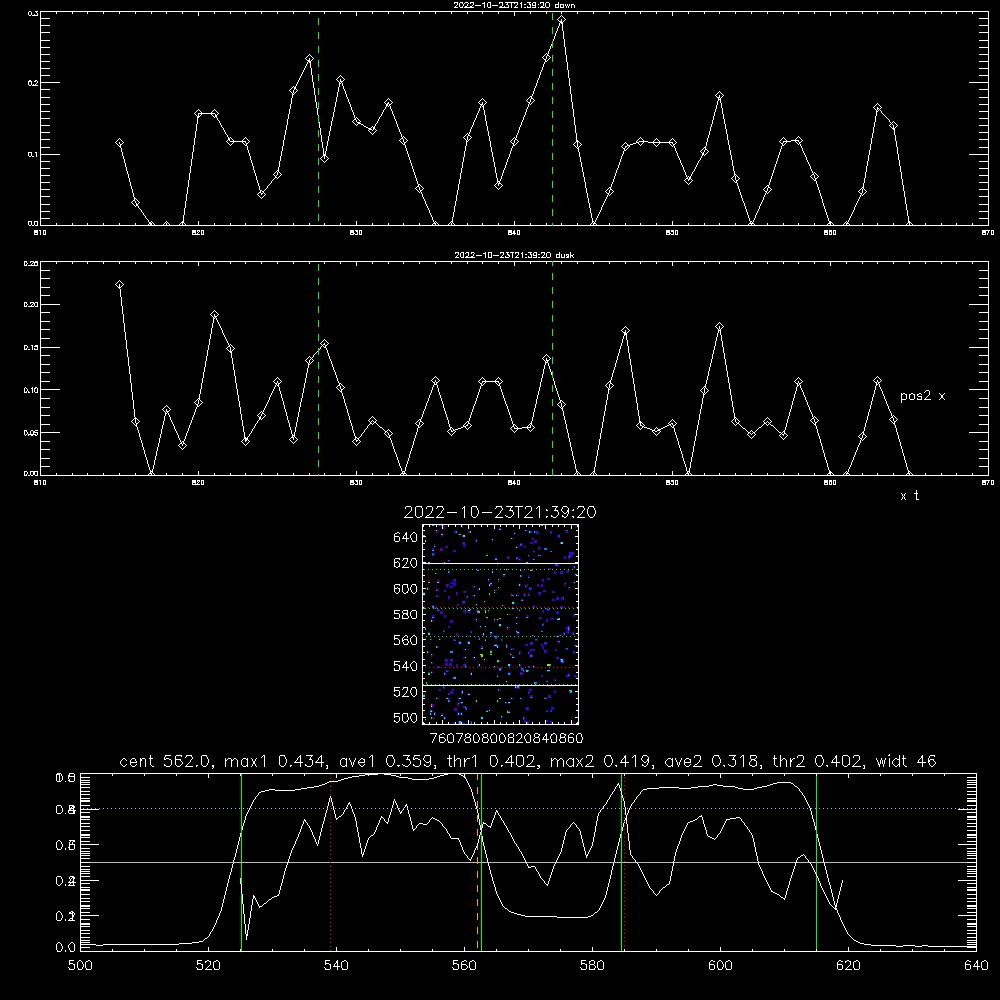Click "cent 562.0" in the bottom plot header

[165, 761]
